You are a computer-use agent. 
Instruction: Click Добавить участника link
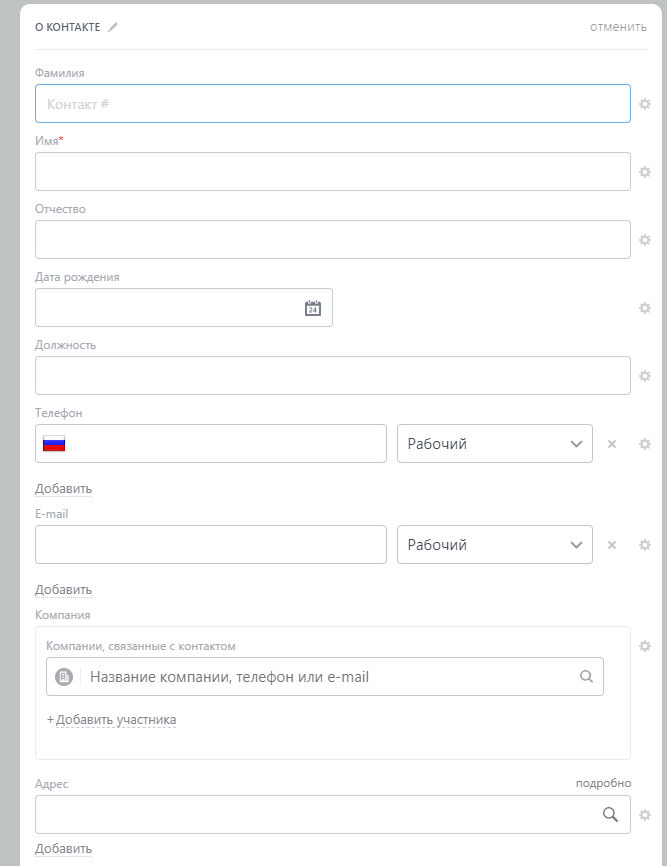[x=114, y=720]
